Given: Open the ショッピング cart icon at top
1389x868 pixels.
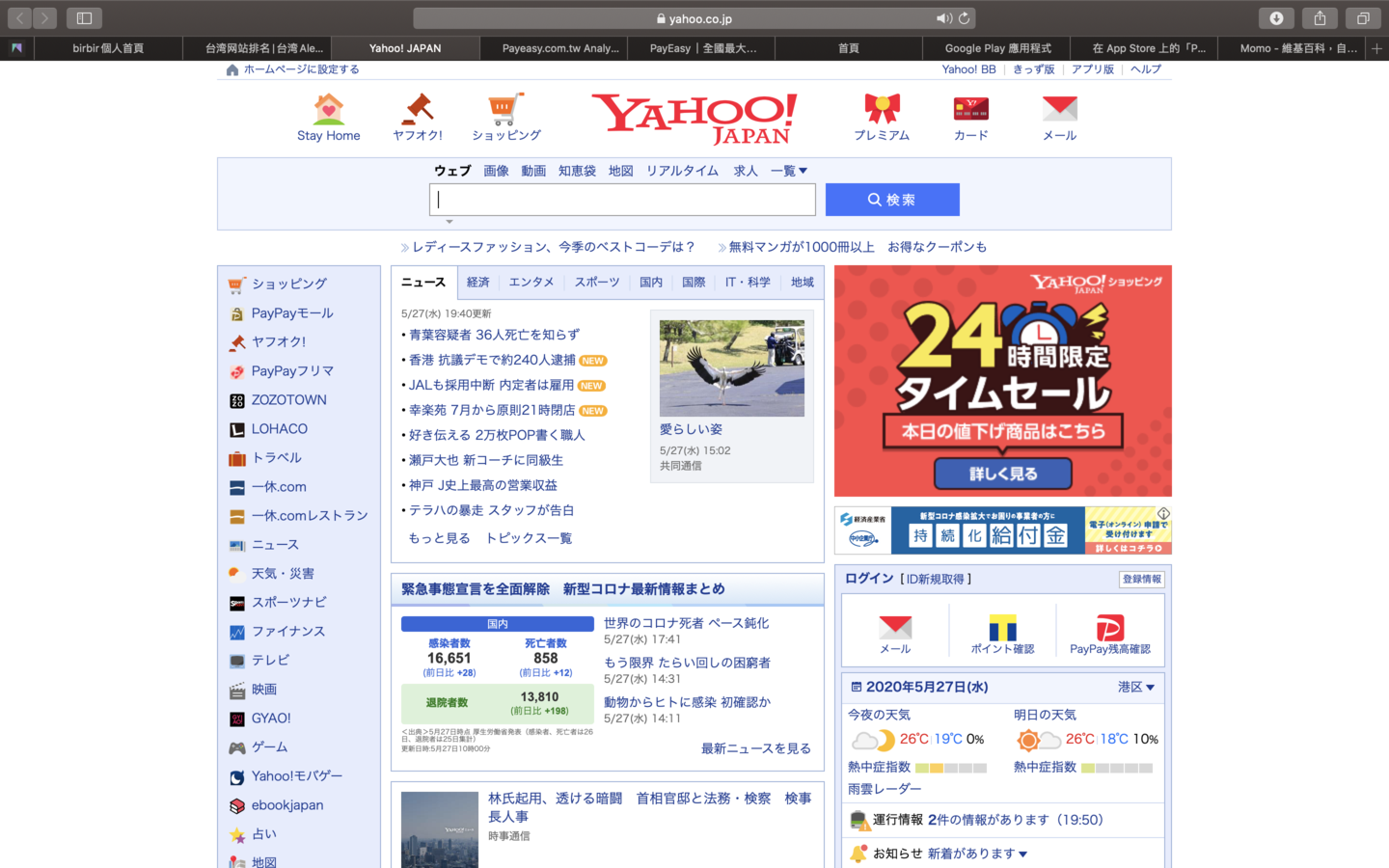Looking at the screenshot, I should coord(506,109).
